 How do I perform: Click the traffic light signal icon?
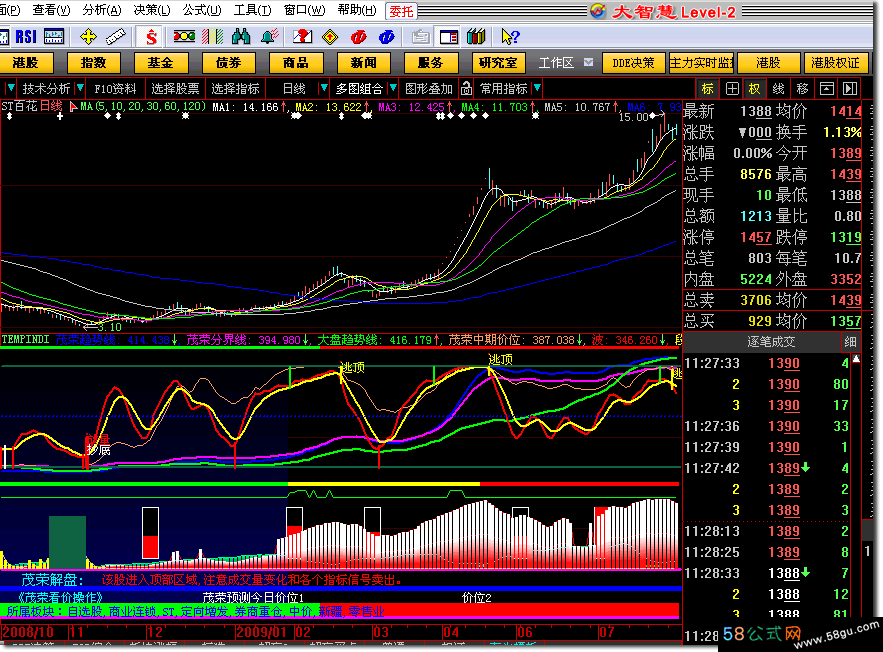click(x=184, y=37)
